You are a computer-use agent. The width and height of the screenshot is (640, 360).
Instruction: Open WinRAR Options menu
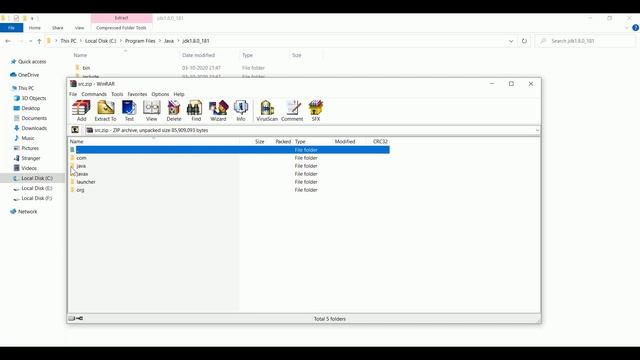pyautogui.click(x=160, y=94)
